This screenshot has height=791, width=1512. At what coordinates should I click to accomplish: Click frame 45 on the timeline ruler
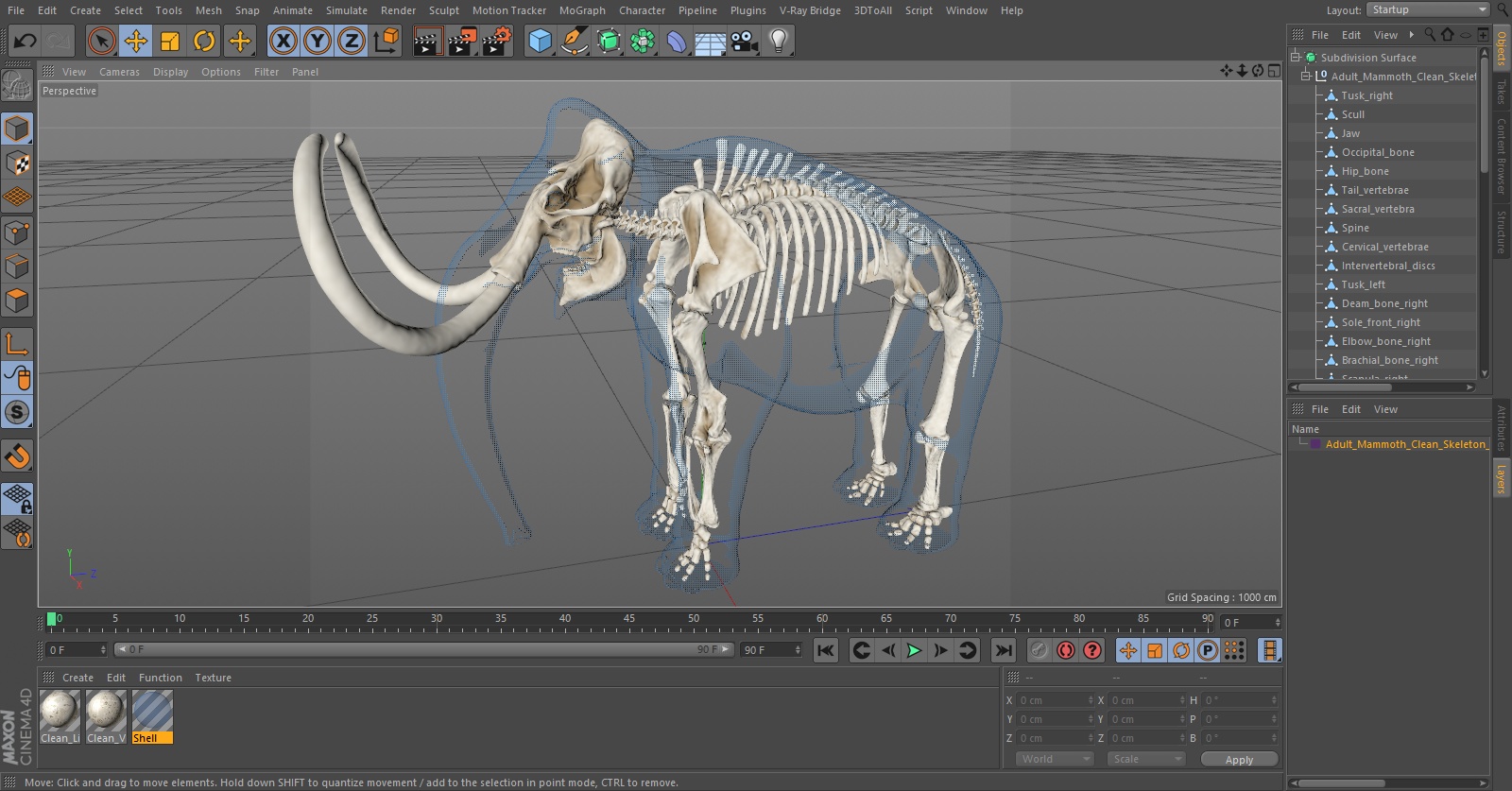[x=629, y=620]
